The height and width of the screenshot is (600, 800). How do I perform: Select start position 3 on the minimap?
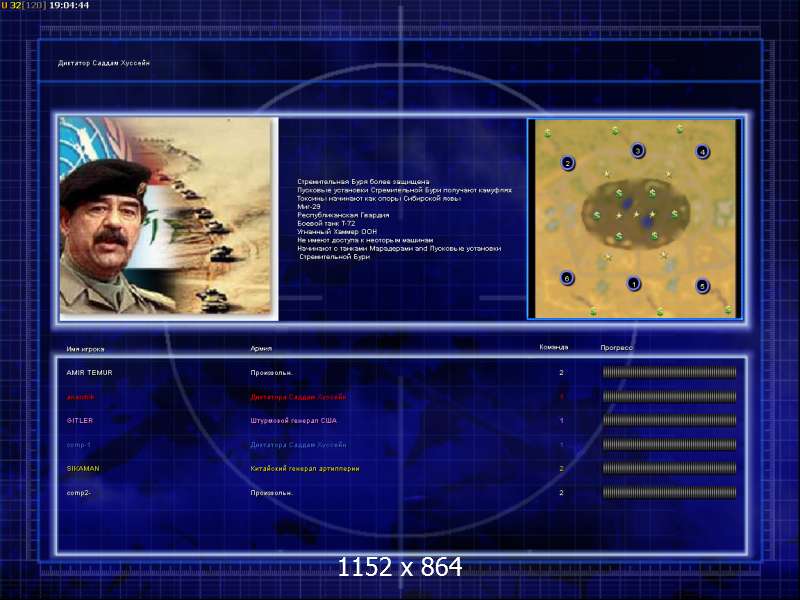638,151
